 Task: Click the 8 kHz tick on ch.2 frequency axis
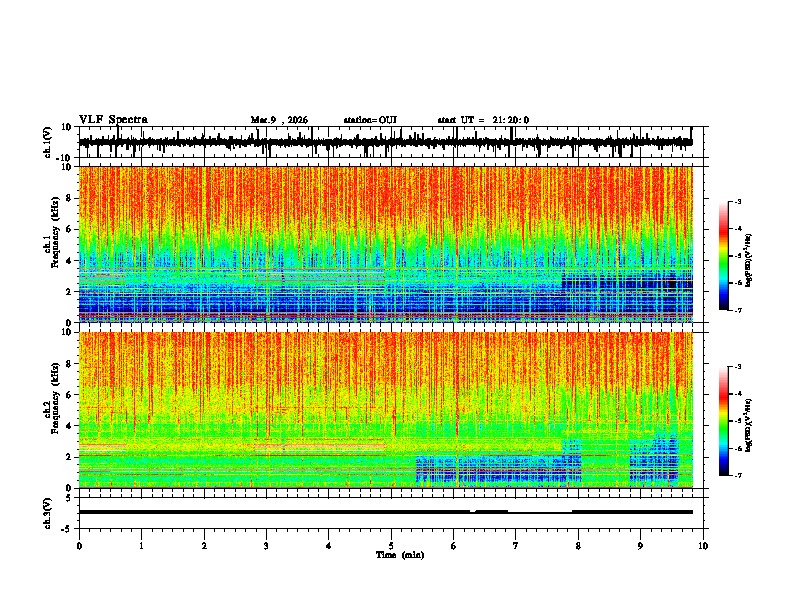70,364
